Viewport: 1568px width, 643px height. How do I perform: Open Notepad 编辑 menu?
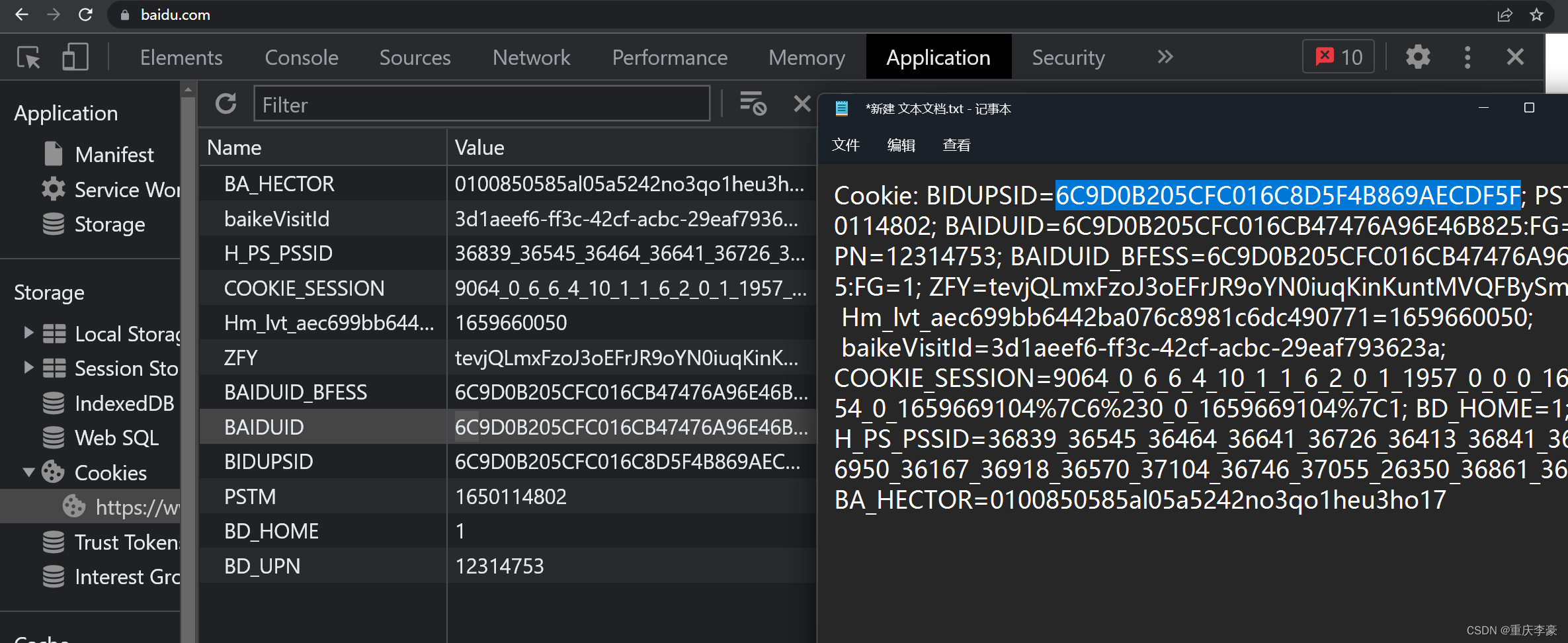pyautogui.click(x=901, y=145)
